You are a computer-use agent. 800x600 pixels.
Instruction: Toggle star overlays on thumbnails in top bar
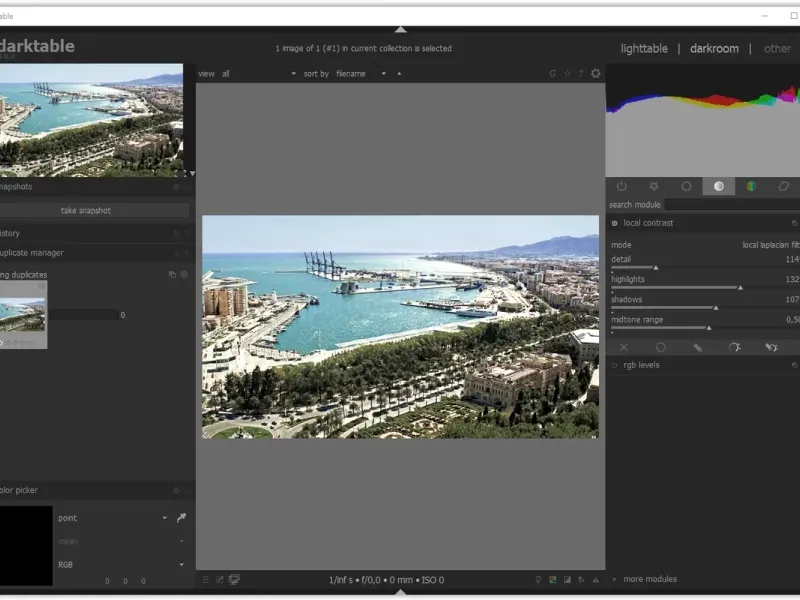tap(567, 73)
